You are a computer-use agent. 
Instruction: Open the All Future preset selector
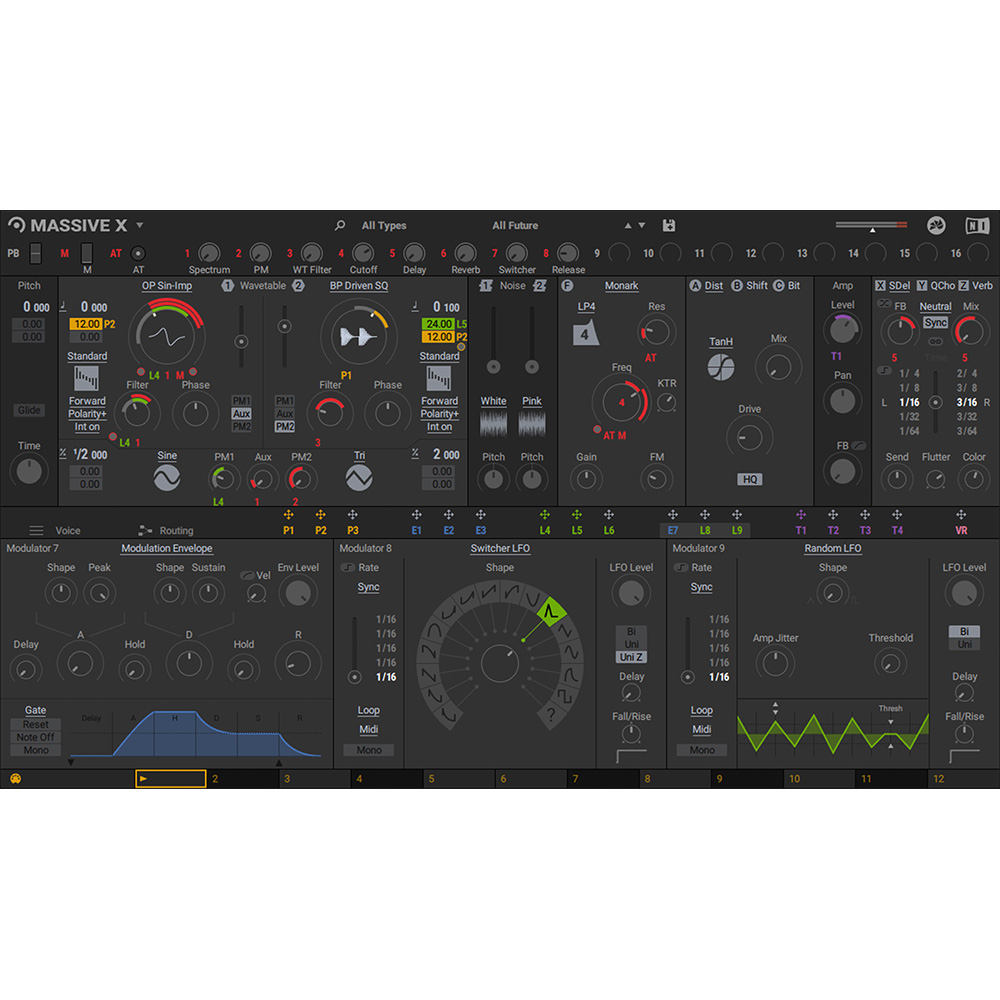point(515,225)
